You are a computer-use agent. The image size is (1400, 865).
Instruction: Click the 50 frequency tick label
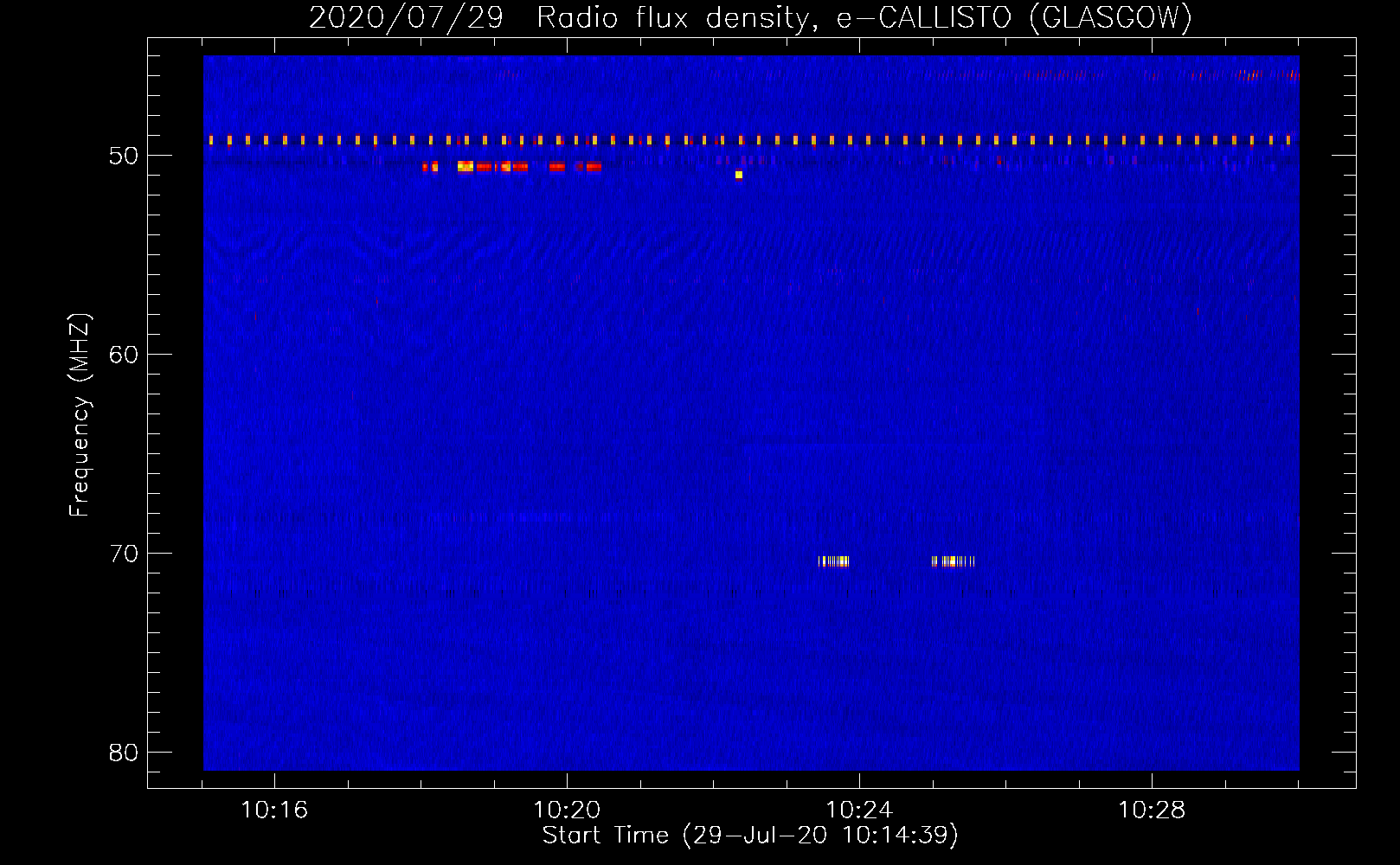click(124, 156)
